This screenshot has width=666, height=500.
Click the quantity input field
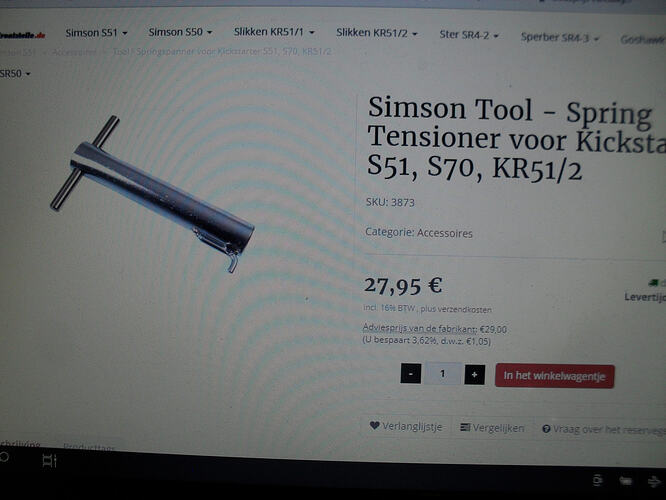pos(443,374)
